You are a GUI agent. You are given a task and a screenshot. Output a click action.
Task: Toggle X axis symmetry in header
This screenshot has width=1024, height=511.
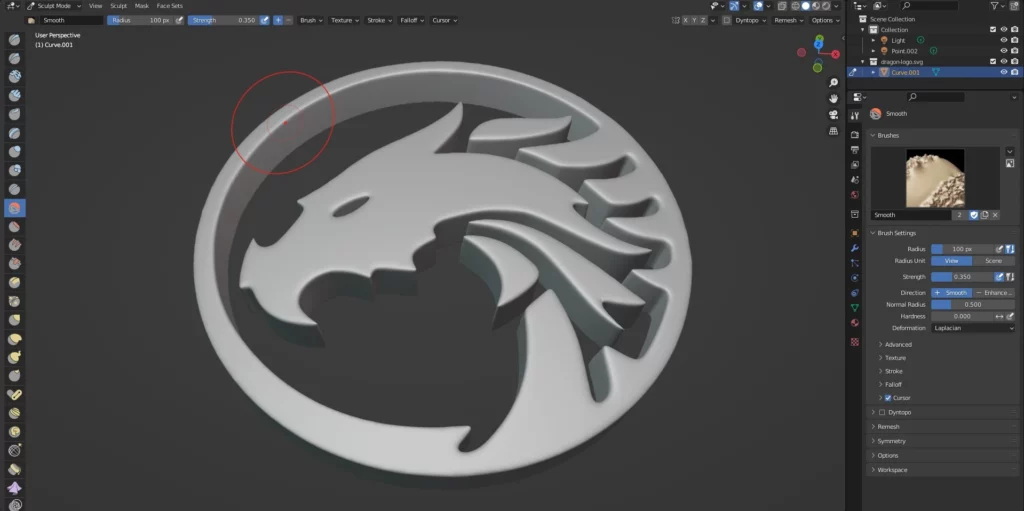click(x=686, y=20)
